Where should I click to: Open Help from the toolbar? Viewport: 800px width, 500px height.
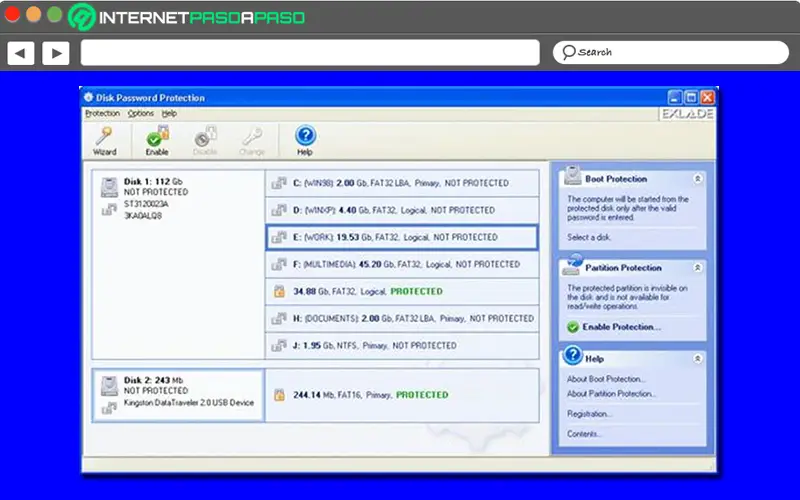305,141
